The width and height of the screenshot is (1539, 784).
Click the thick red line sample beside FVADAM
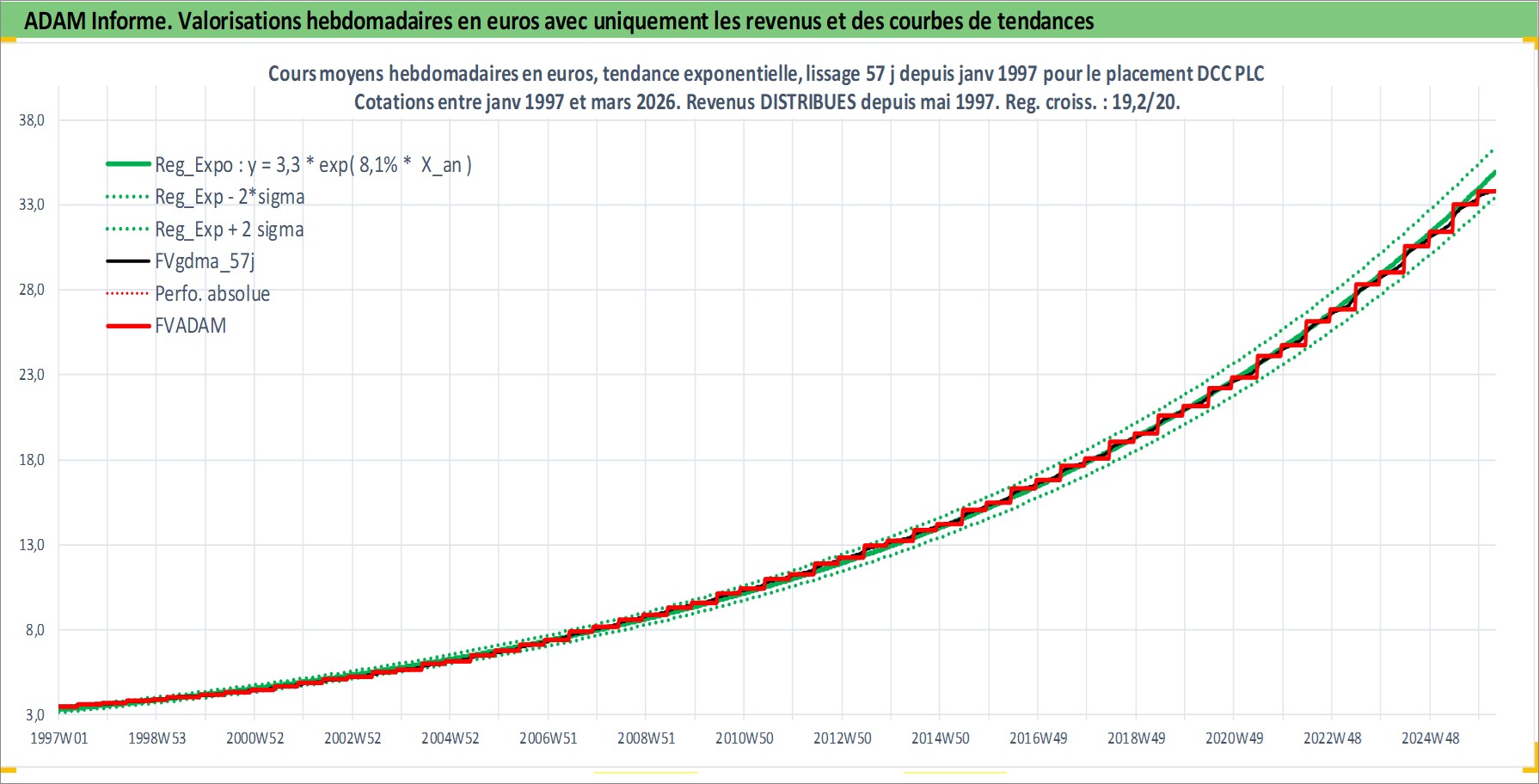pos(128,326)
